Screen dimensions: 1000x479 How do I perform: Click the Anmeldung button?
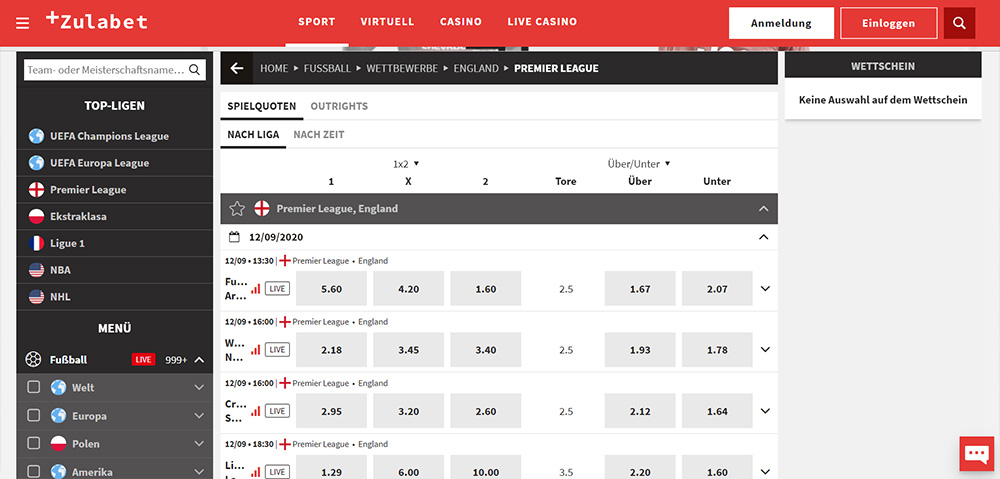781,23
